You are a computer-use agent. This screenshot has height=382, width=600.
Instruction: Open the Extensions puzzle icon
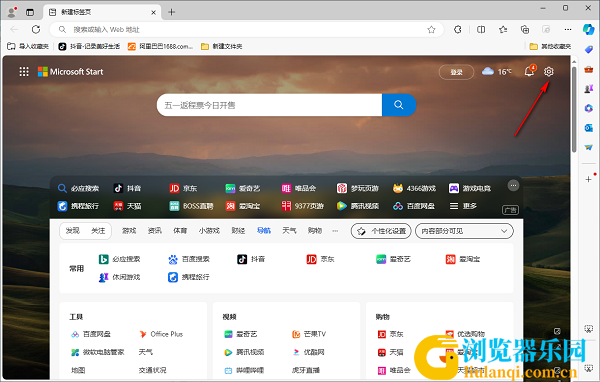[x=458, y=29]
